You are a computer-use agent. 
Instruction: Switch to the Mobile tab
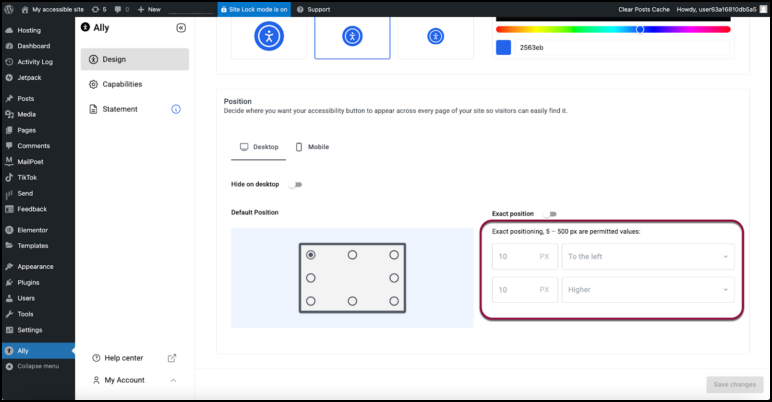click(x=311, y=147)
